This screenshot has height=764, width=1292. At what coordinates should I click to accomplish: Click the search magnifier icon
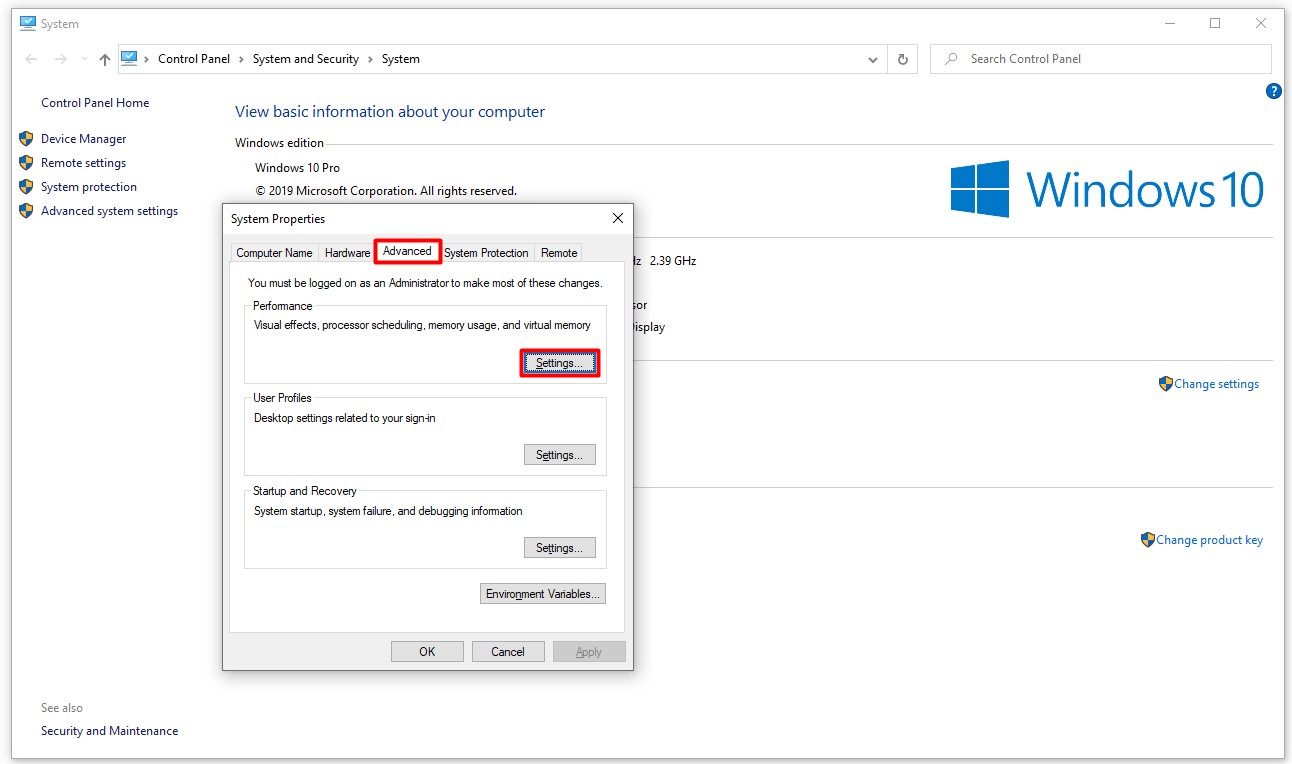click(x=951, y=59)
